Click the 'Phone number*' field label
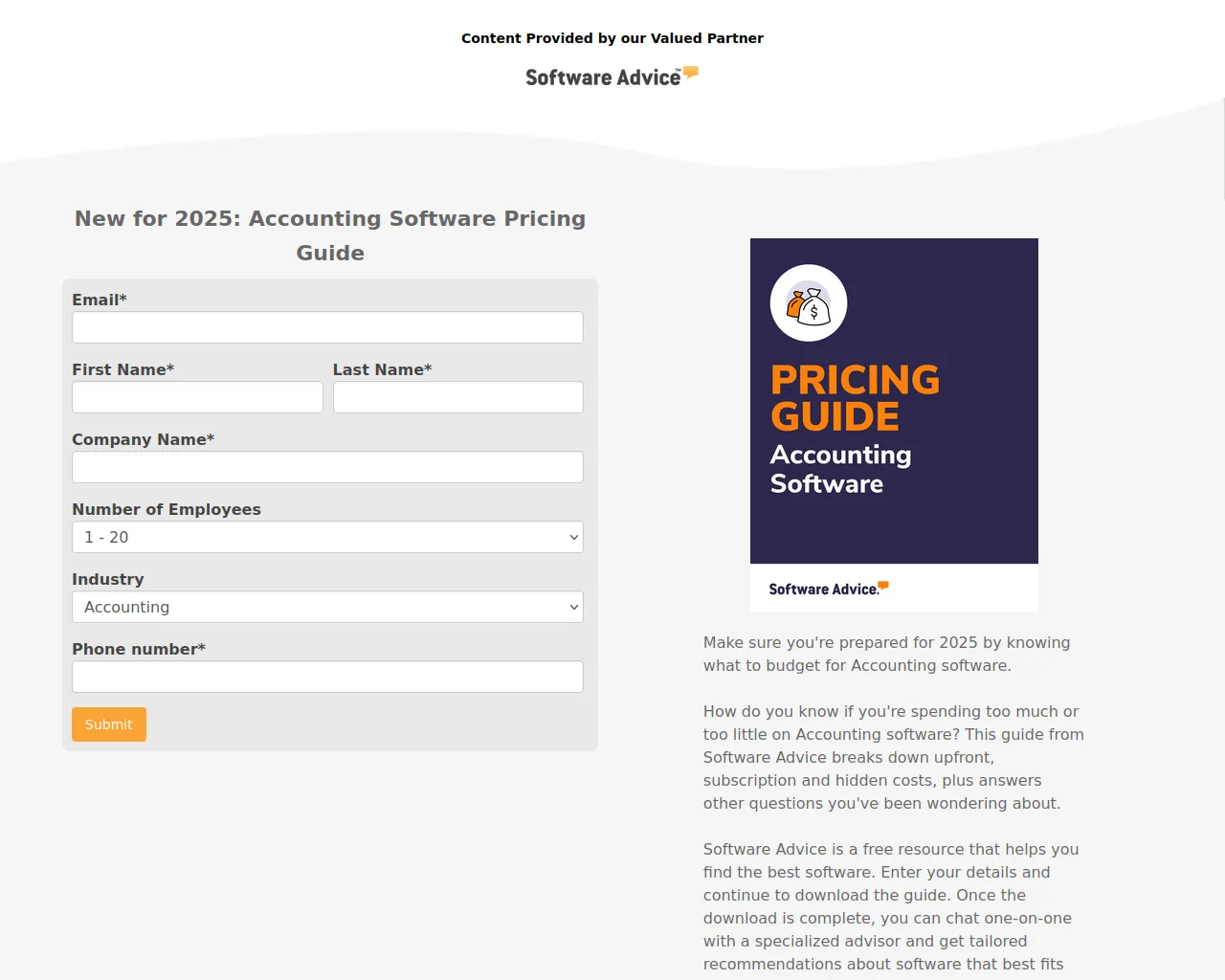The image size is (1225, 980). 139,649
